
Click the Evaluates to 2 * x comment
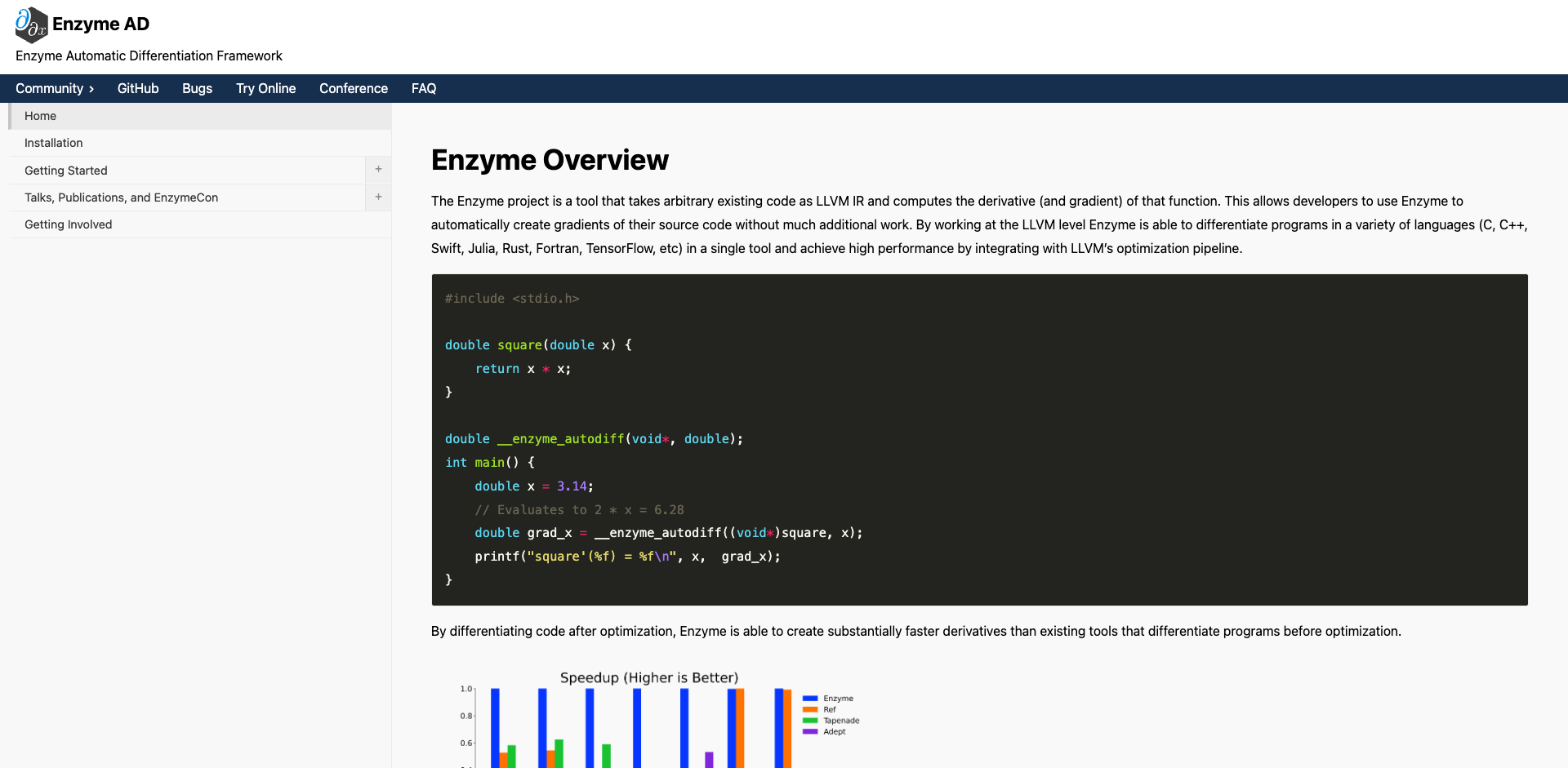[579, 510]
